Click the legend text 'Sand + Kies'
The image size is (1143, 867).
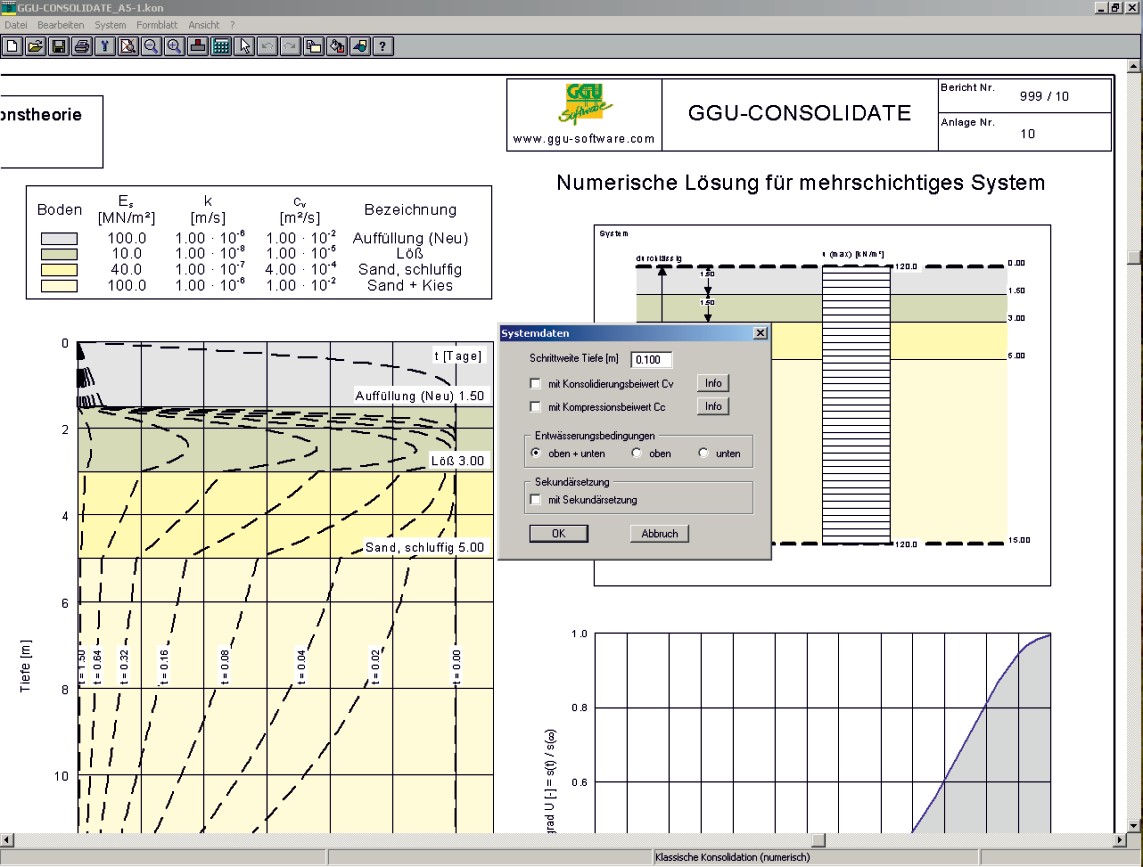(x=410, y=286)
